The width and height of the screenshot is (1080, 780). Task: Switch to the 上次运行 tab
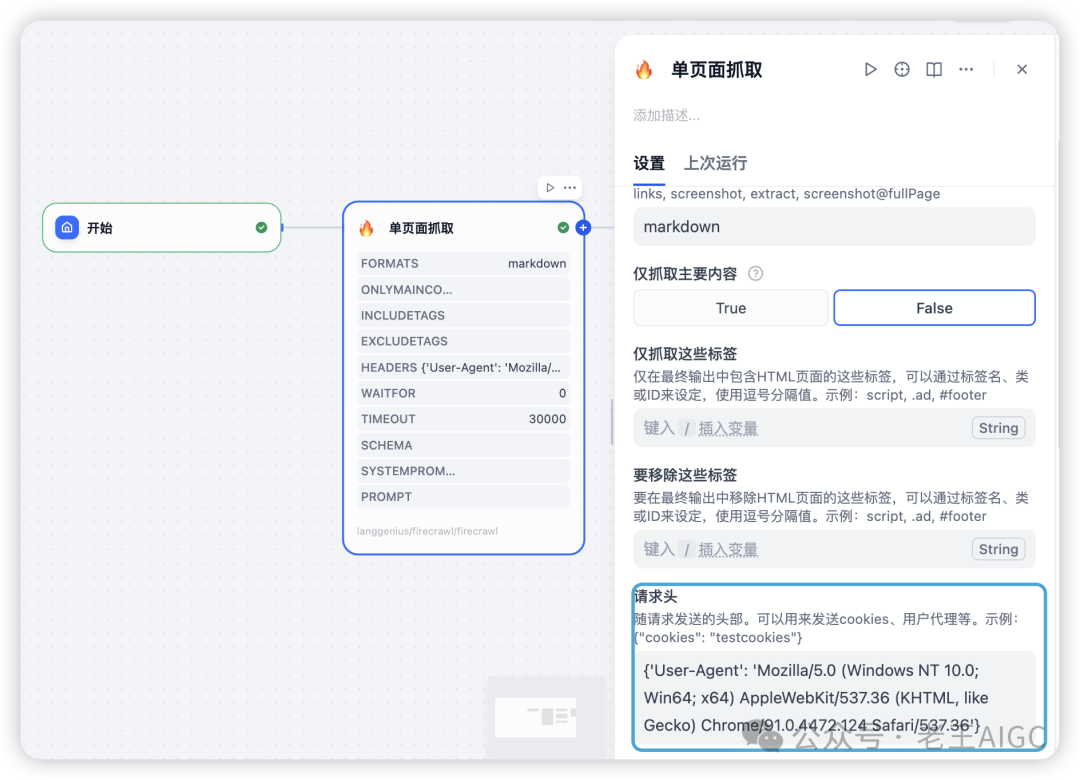(715, 164)
